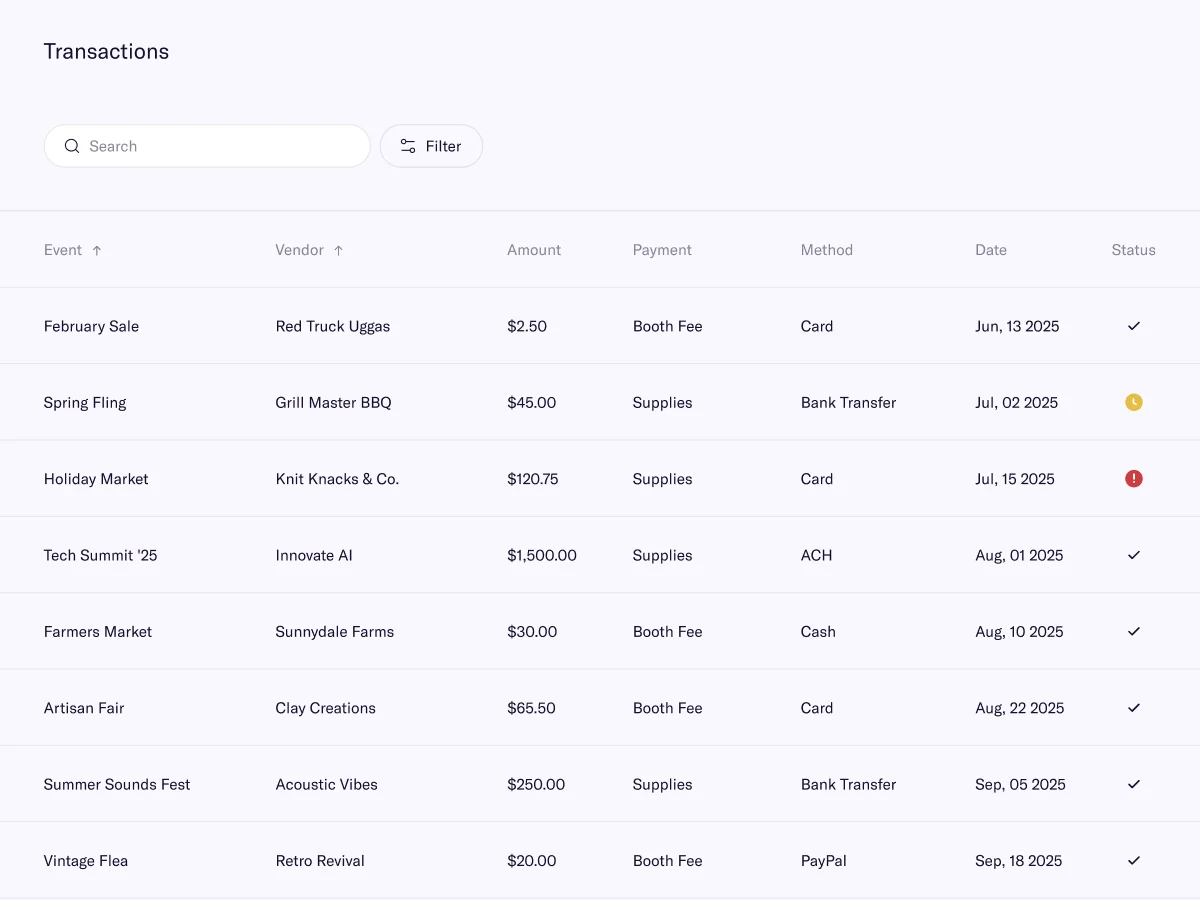Click the checkmark status for Vintage Flea
The height and width of the screenshot is (900, 1200).
click(x=1134, y=861)
